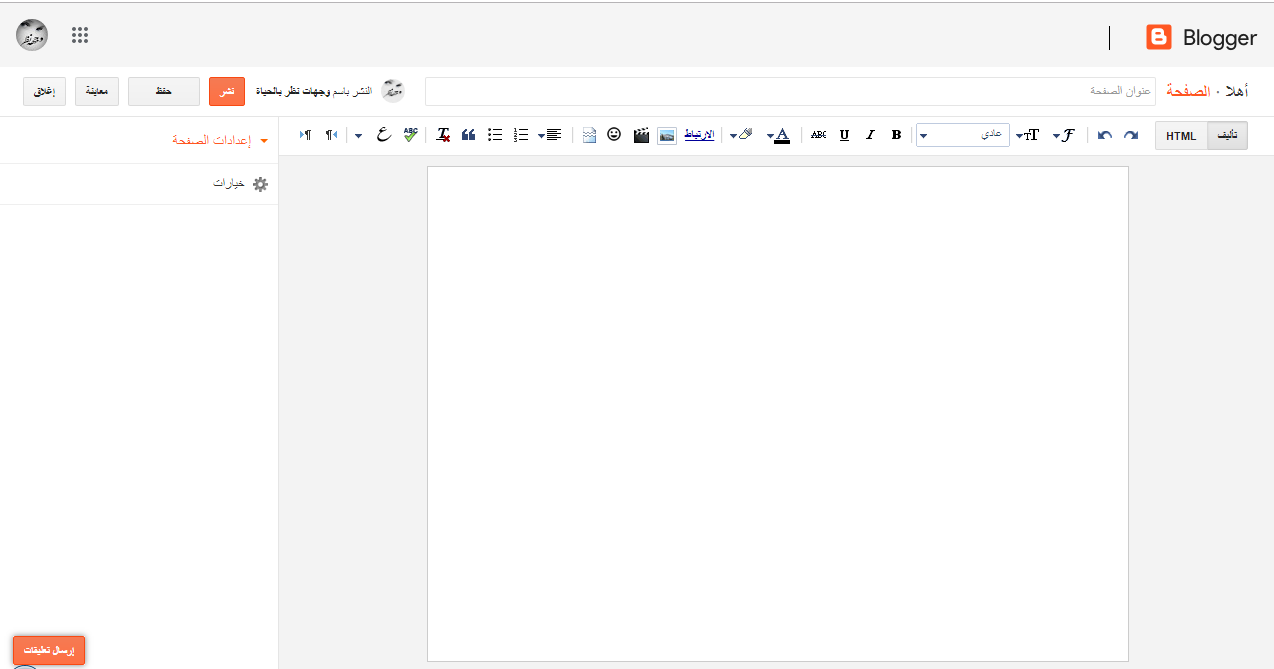Click the quote block icon
The image size is (1274, 669).
pyautogui.click(x=468, y=135)
